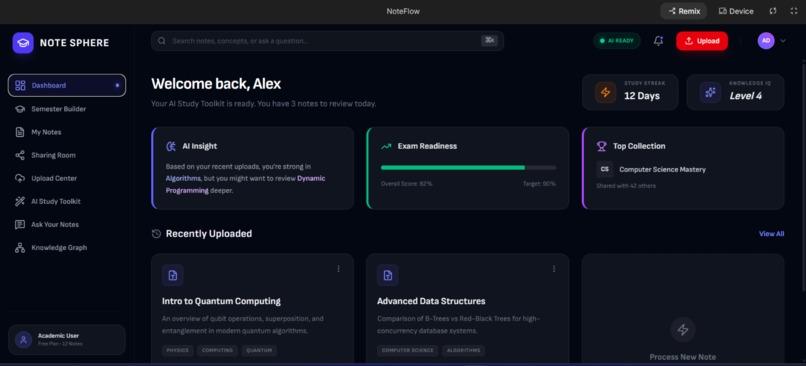Image resolution: width=806 pixels, height=366 pixels.
Task: Go to My Notes in the sidebar
Action: pyautogui.click(x=67, y=132)
